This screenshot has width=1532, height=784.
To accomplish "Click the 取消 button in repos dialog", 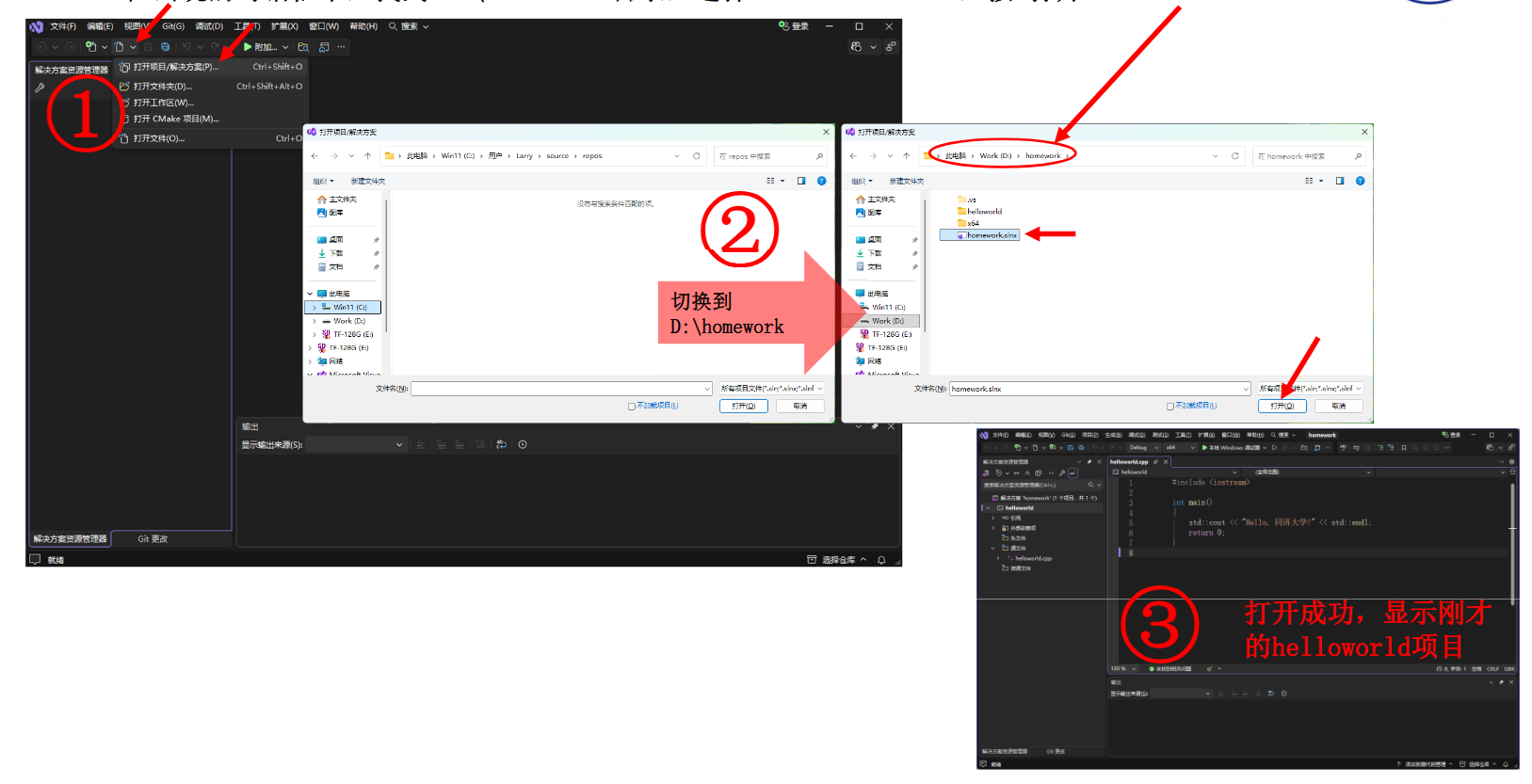I will (799, 407).
